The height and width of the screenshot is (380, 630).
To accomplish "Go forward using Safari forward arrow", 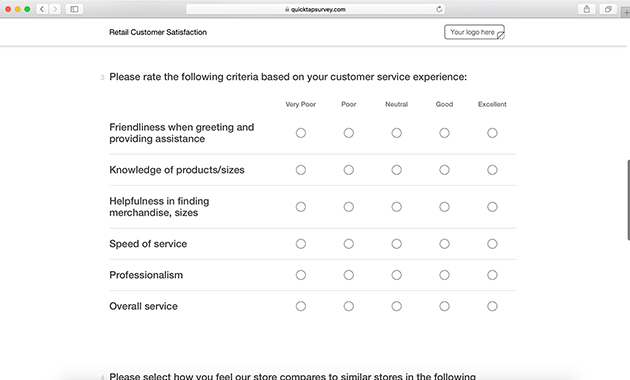I will click(55, 9).
